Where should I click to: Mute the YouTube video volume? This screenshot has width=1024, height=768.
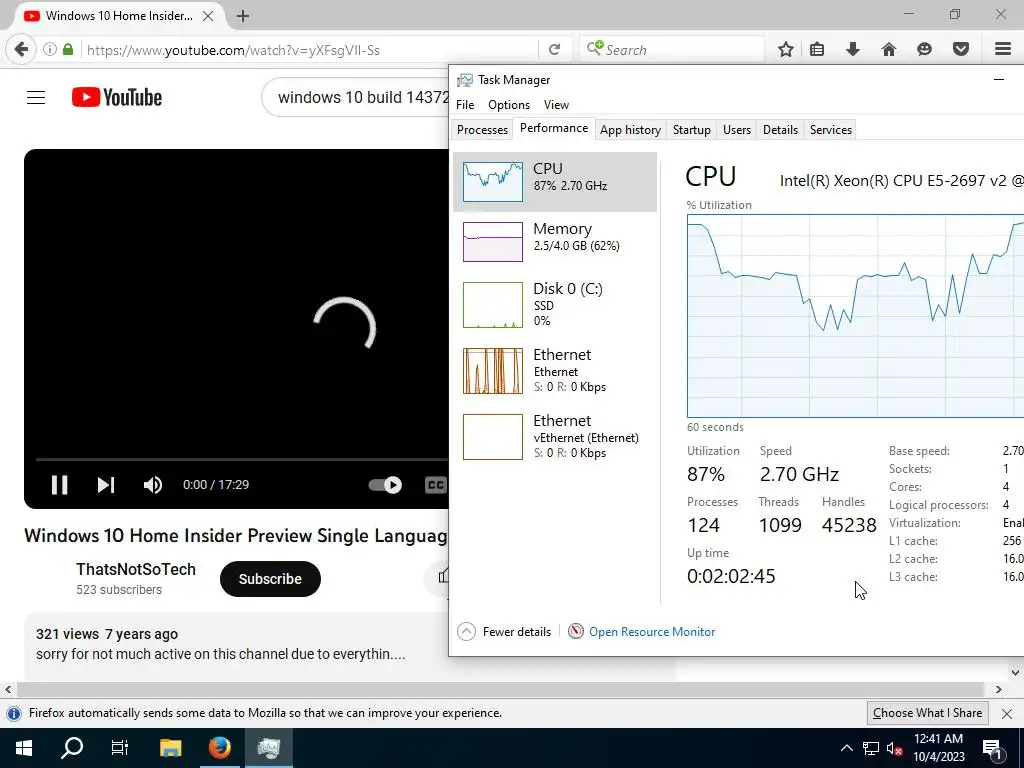[153, 485]
